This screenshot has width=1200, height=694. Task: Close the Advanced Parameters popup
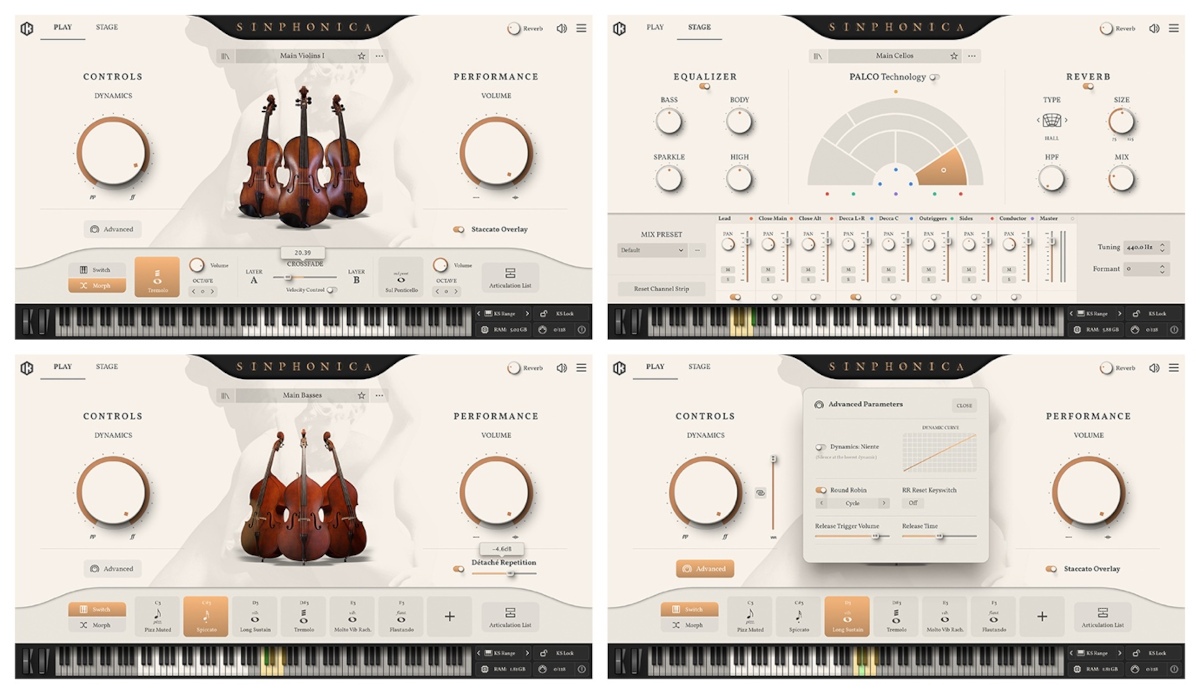click(964, 405)
